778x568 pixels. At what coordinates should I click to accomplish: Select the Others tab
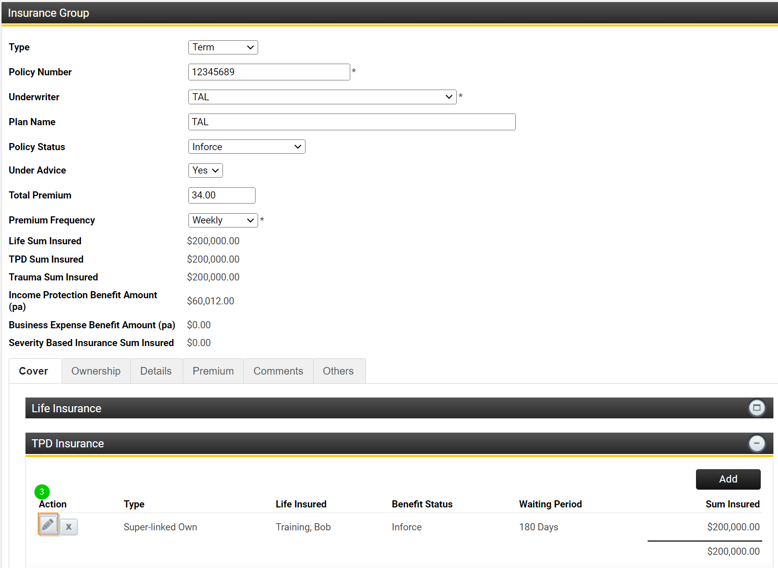tap(338, 371)
